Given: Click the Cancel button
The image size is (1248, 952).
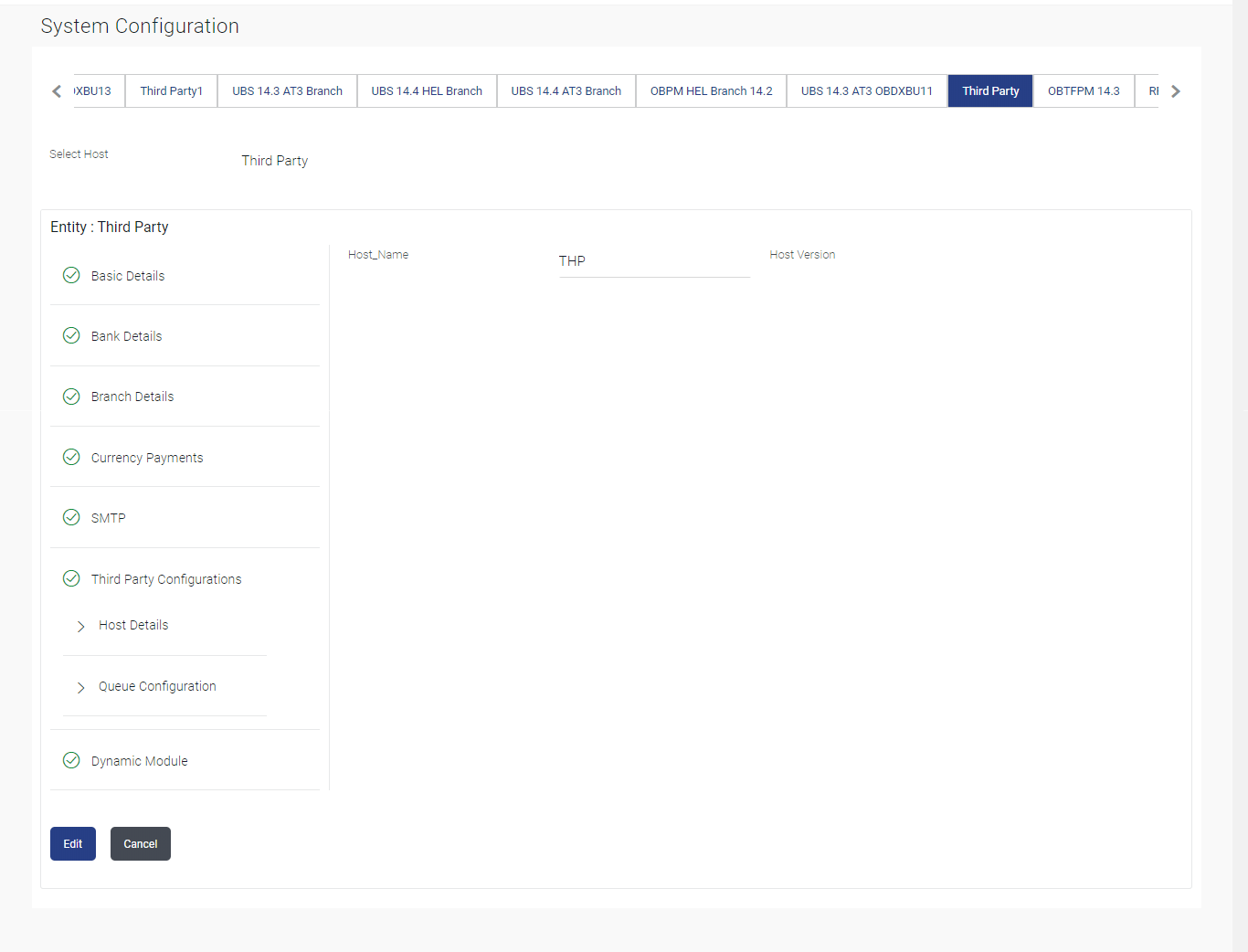Looking at the screenshot, I should click(x=141, y=843).
